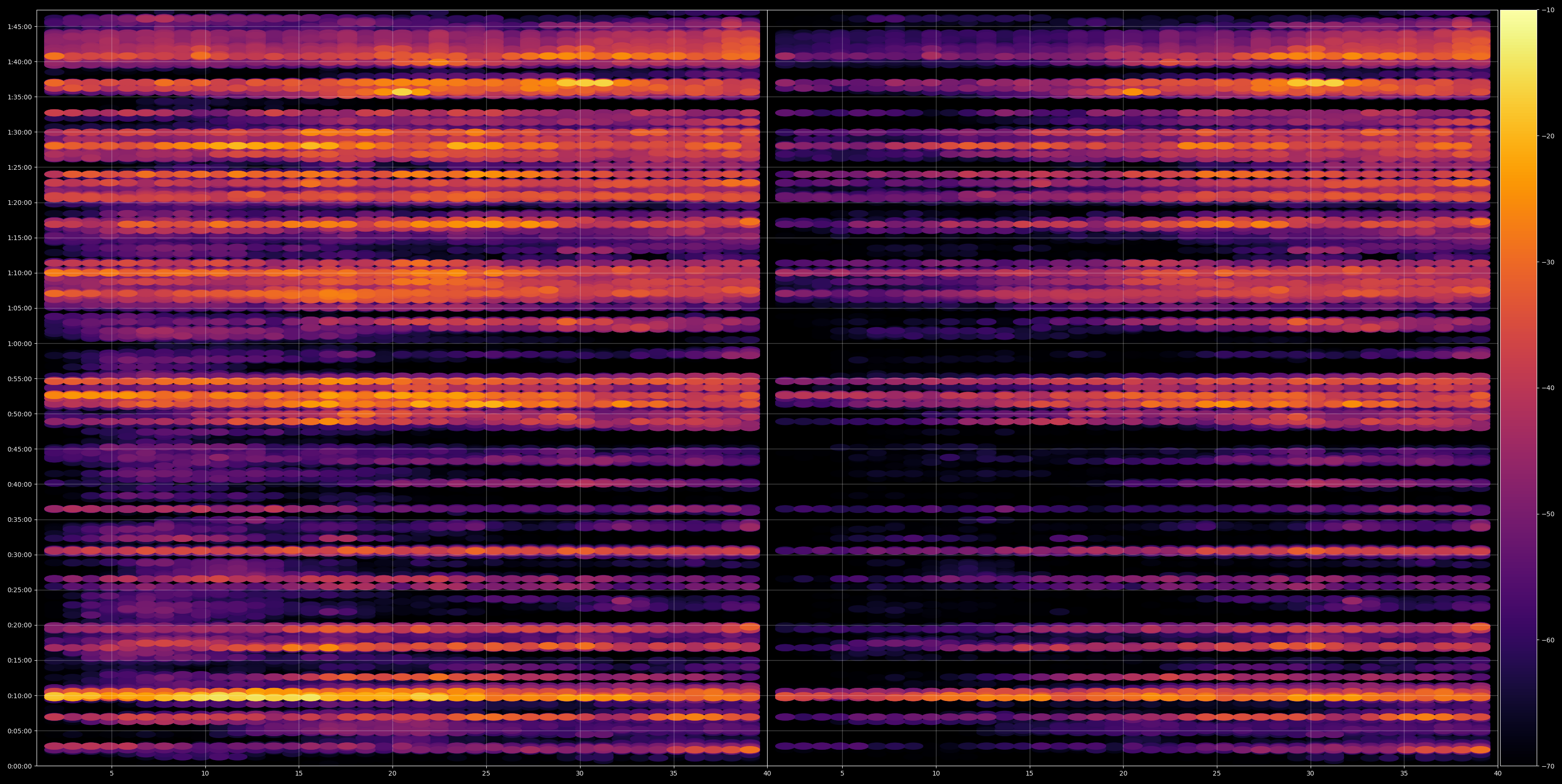
Task: Click x-axis label 20 under left heatmap
Action: [392, 774]
